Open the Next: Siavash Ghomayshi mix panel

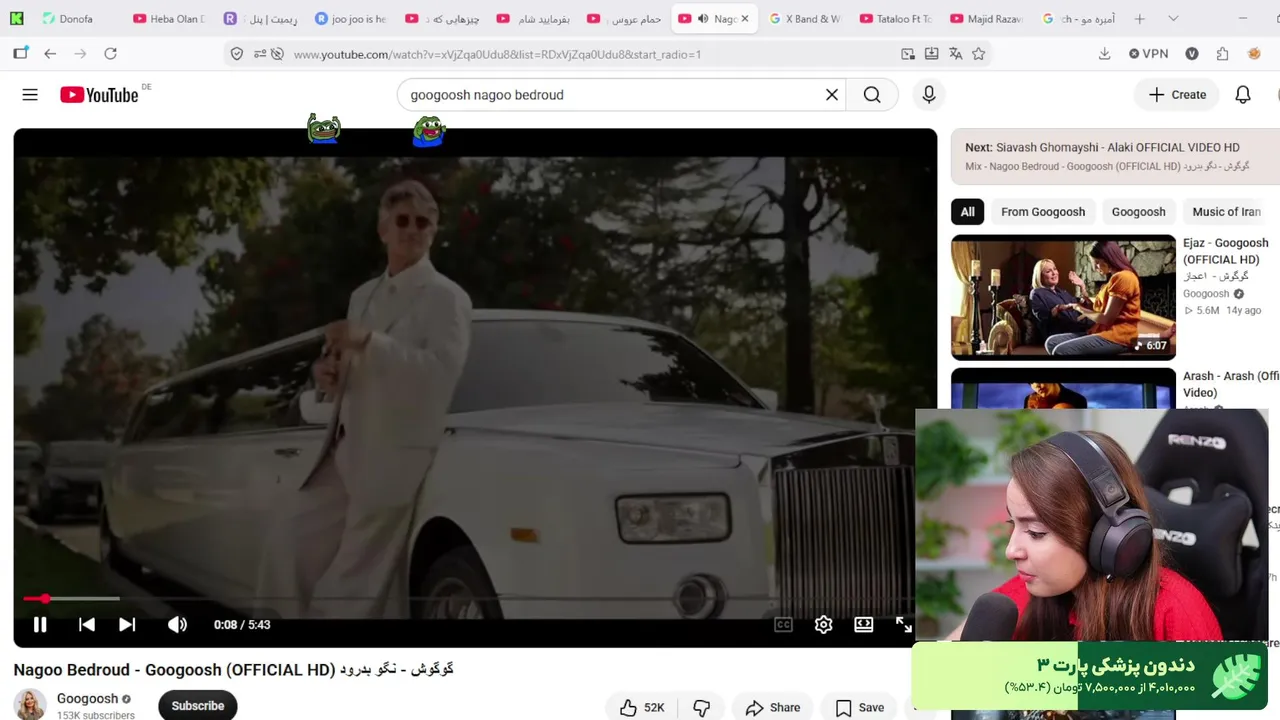(x=1115, y=156)
